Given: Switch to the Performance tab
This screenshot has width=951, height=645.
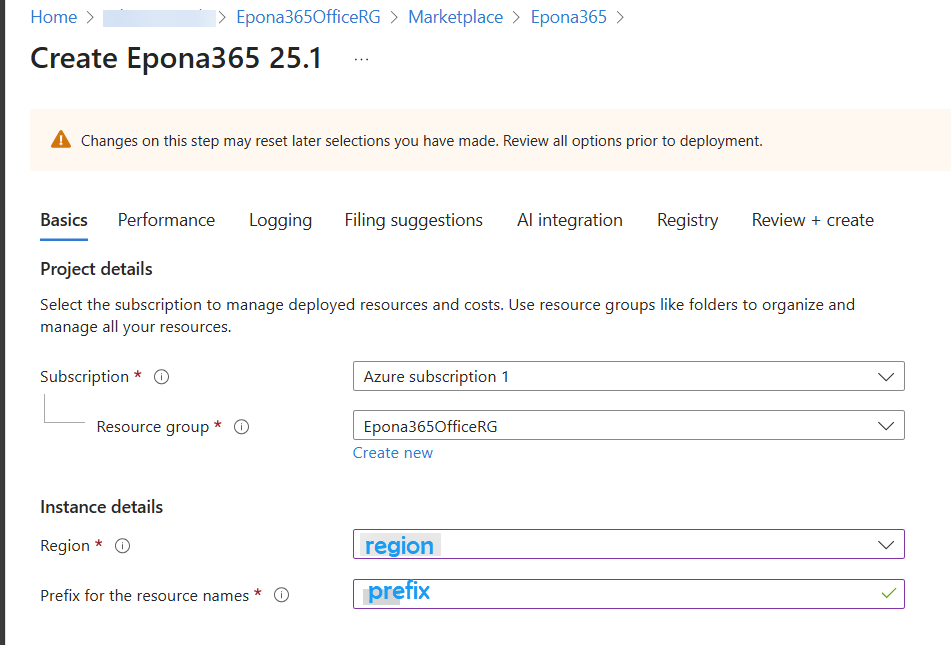Looking at the screenshot, I should [x=166, y=220].
